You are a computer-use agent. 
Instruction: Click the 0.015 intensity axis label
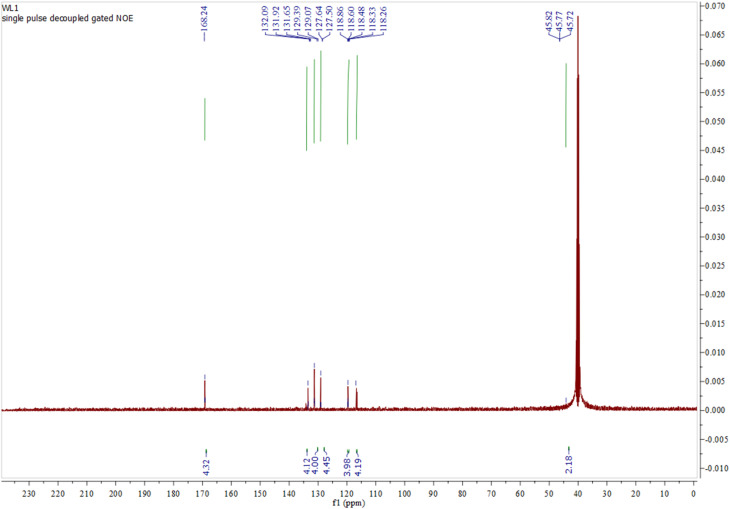716,324
